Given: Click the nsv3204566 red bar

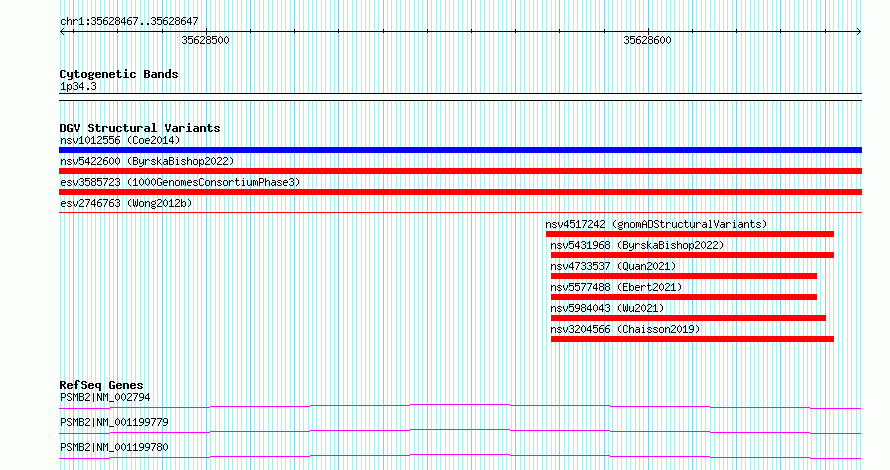Looking at the screenshot, I should (x=692, y=339).
